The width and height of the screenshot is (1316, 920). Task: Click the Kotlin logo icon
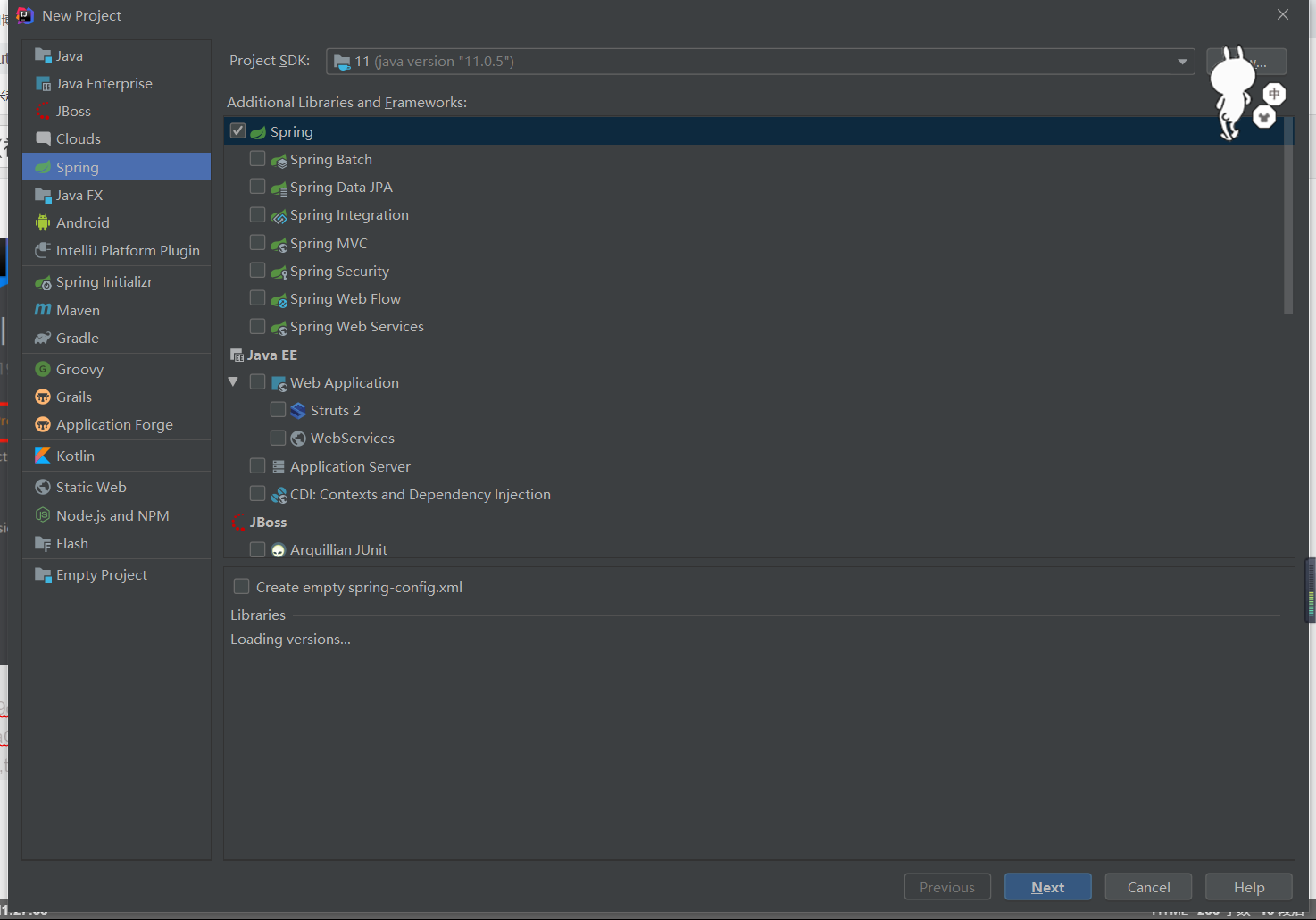[43, 456]
